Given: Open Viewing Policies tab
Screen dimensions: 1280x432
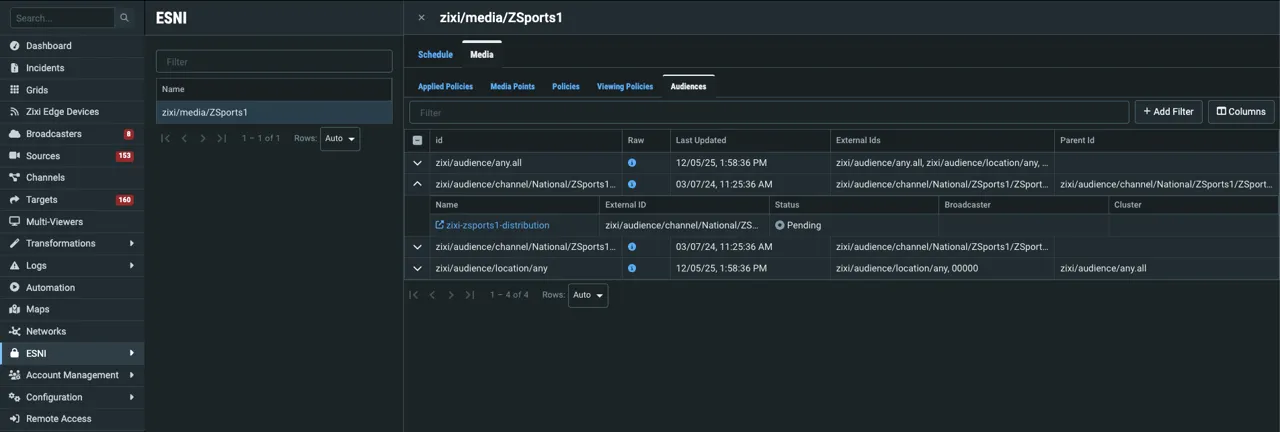Looking at the screenshot, I should click(x=625, y=86).
